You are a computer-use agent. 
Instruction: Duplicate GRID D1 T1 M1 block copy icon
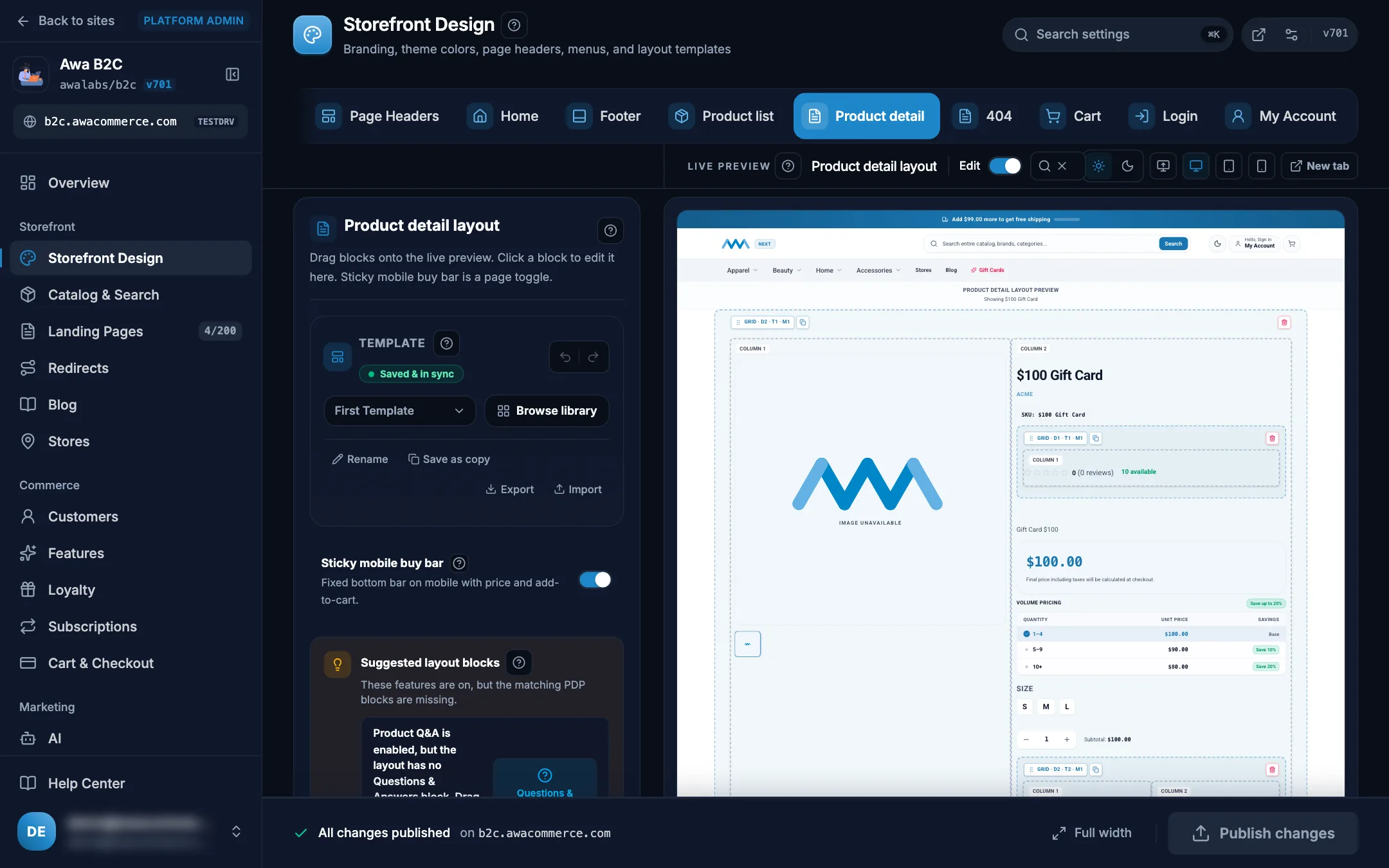[x=1096, y=439]
